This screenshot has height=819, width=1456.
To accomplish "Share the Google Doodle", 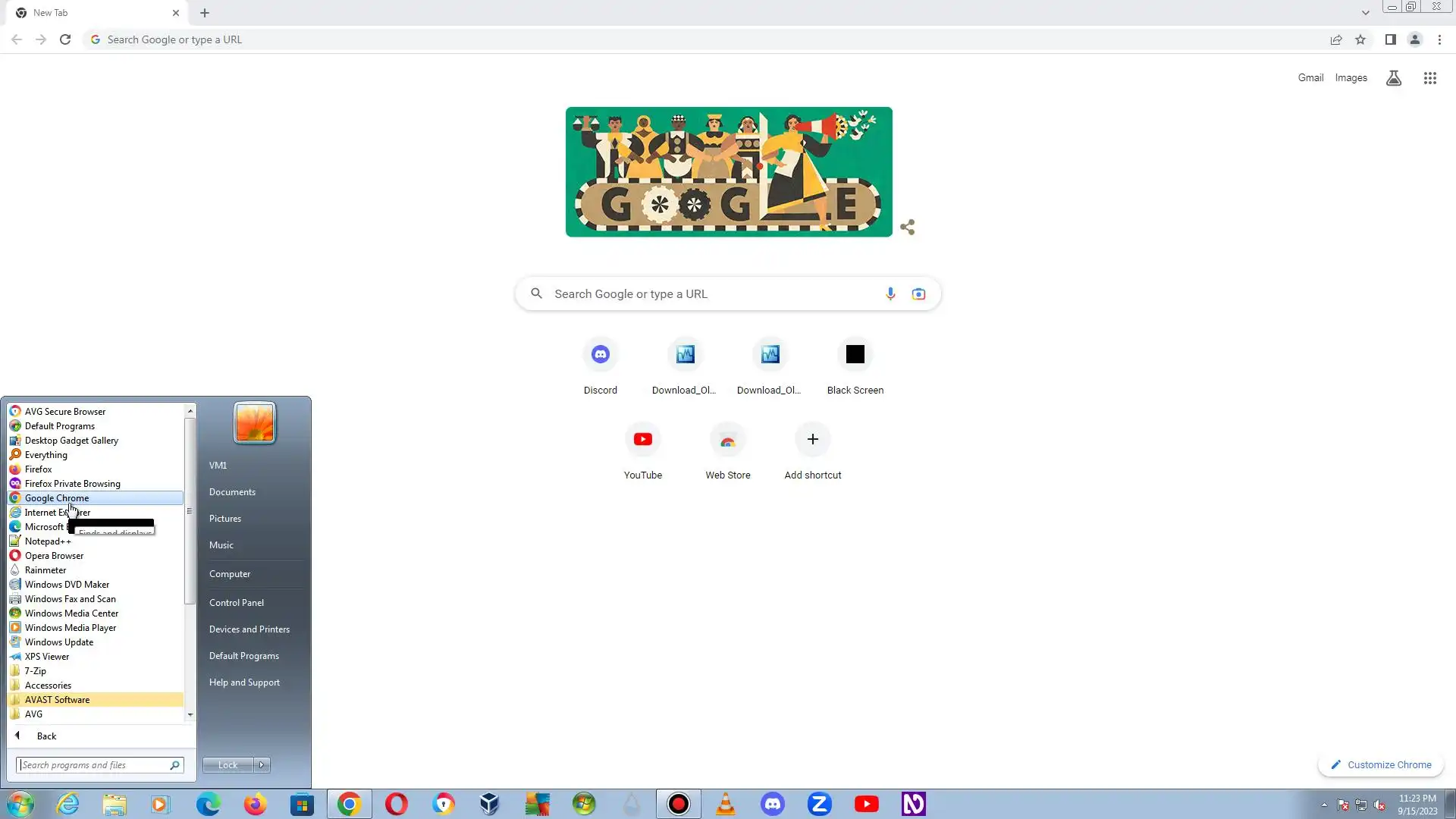I will coord(907,227).
